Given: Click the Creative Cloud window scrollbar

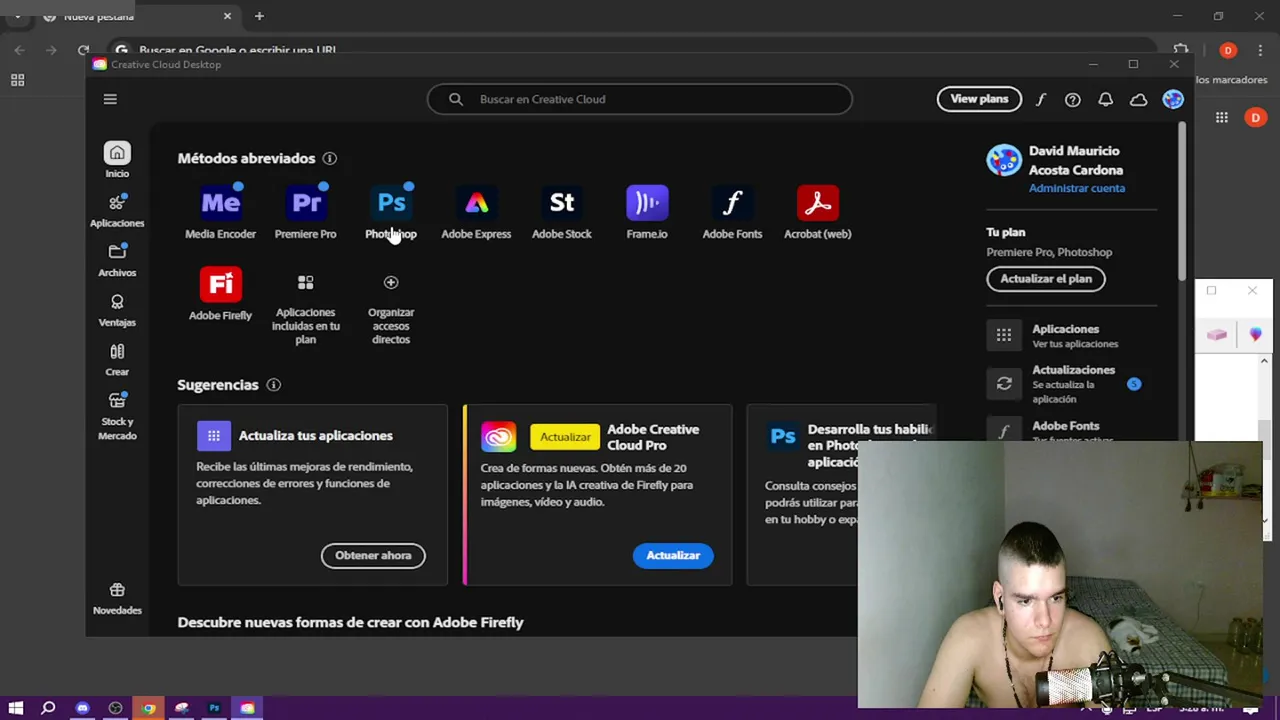Looking at the screenshot, I should click(x=1180, y=200).
